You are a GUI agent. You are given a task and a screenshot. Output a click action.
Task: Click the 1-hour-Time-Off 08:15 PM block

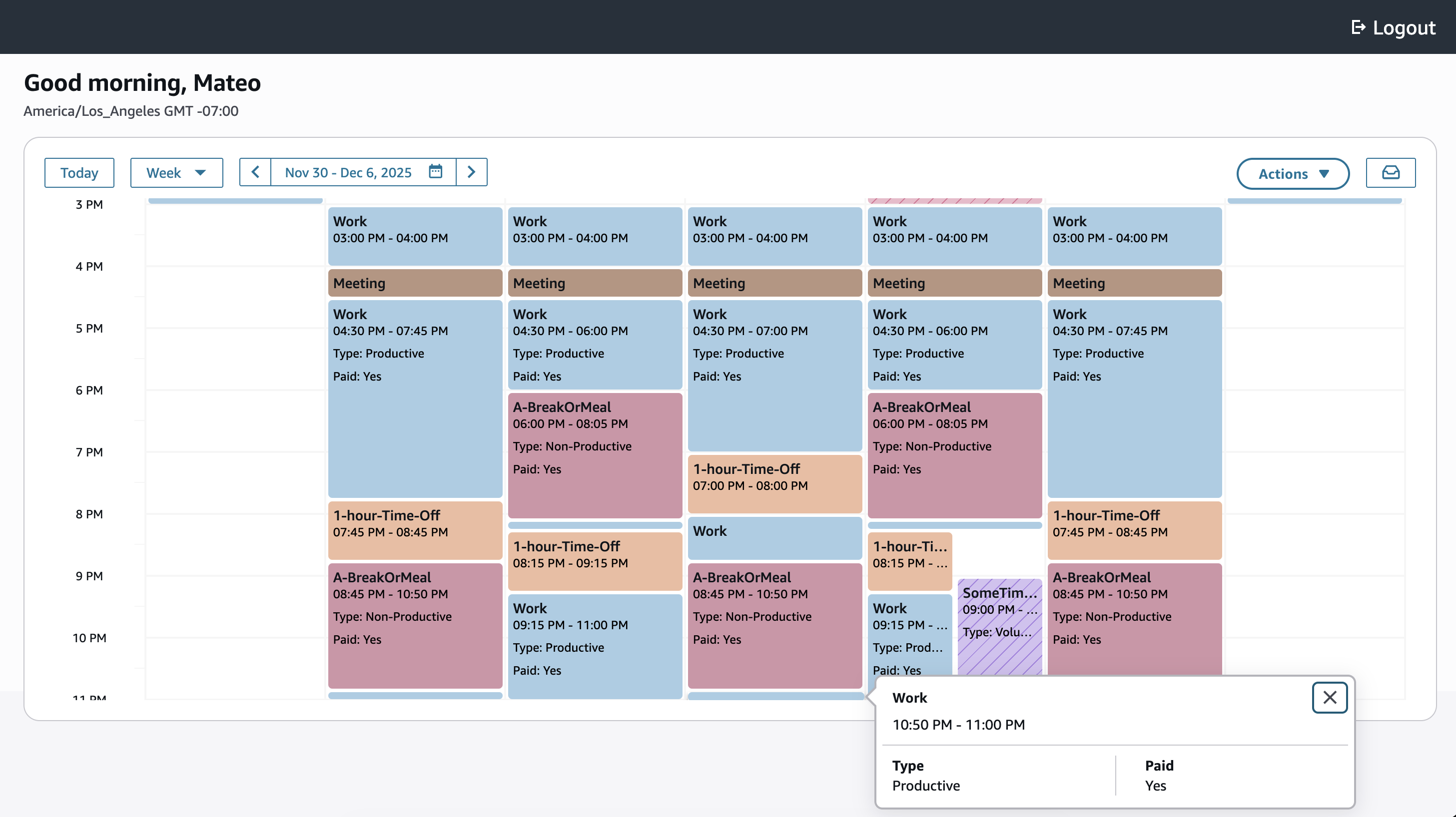pos(595,559)
